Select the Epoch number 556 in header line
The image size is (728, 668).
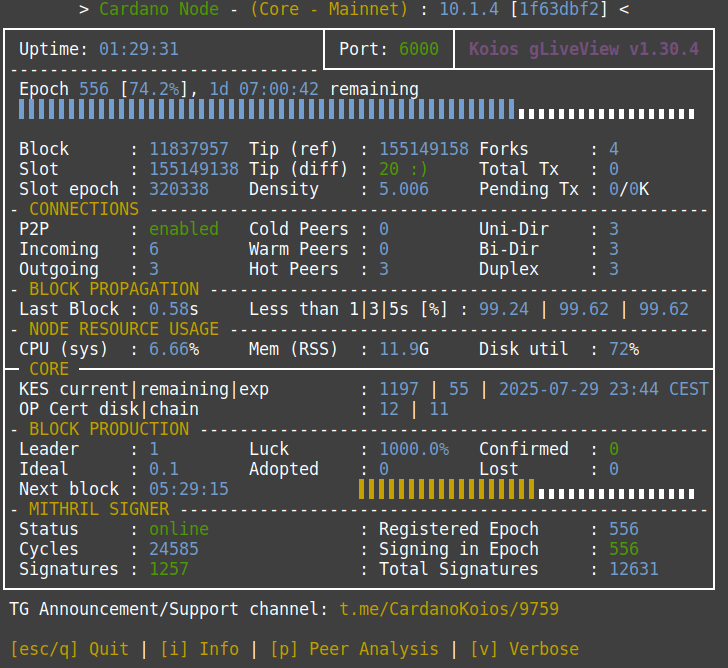click(x=94, y=89)
